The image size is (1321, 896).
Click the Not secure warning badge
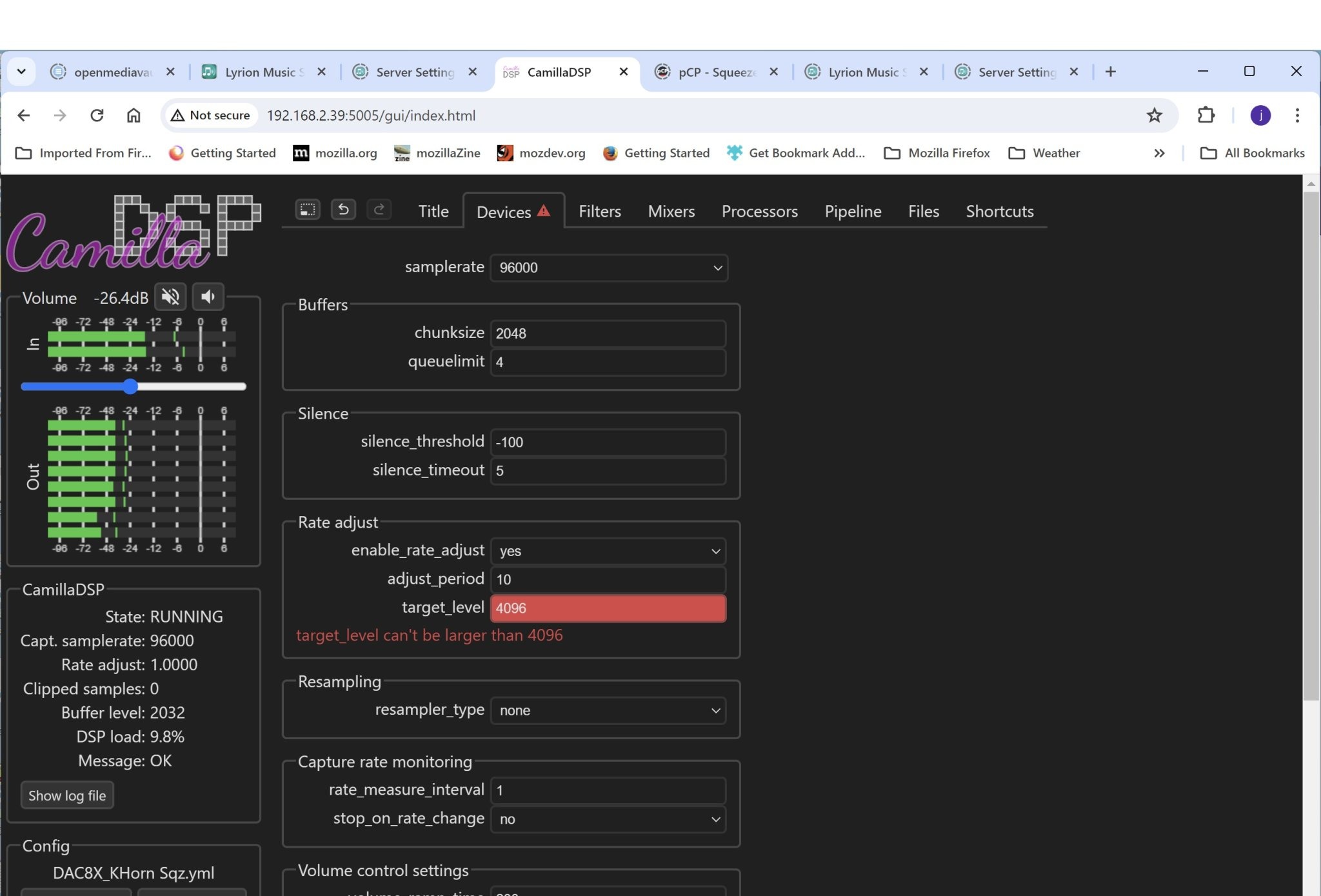point(211,115)
